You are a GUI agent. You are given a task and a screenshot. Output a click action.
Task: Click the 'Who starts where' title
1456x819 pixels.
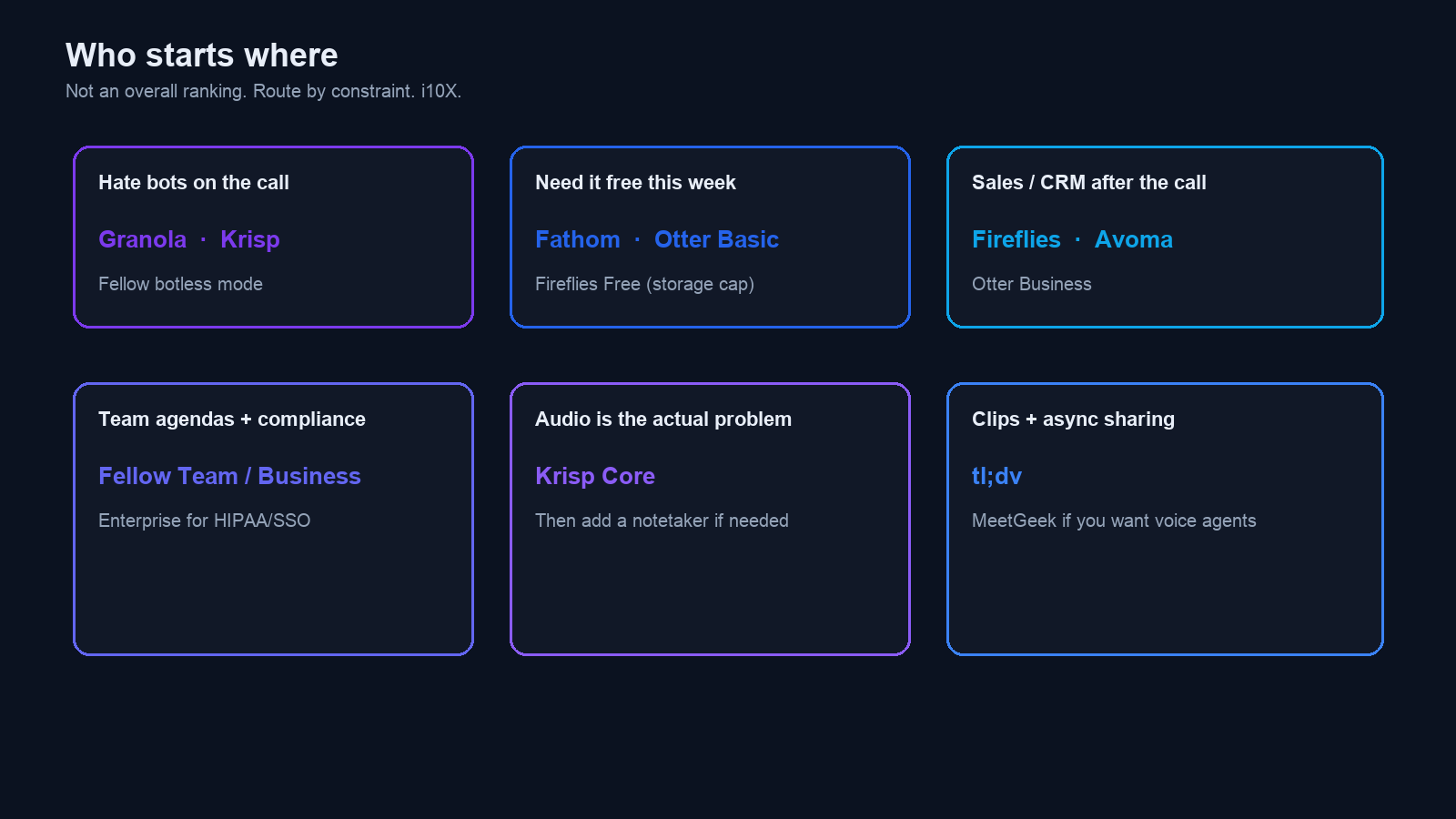tap(201, 56)
